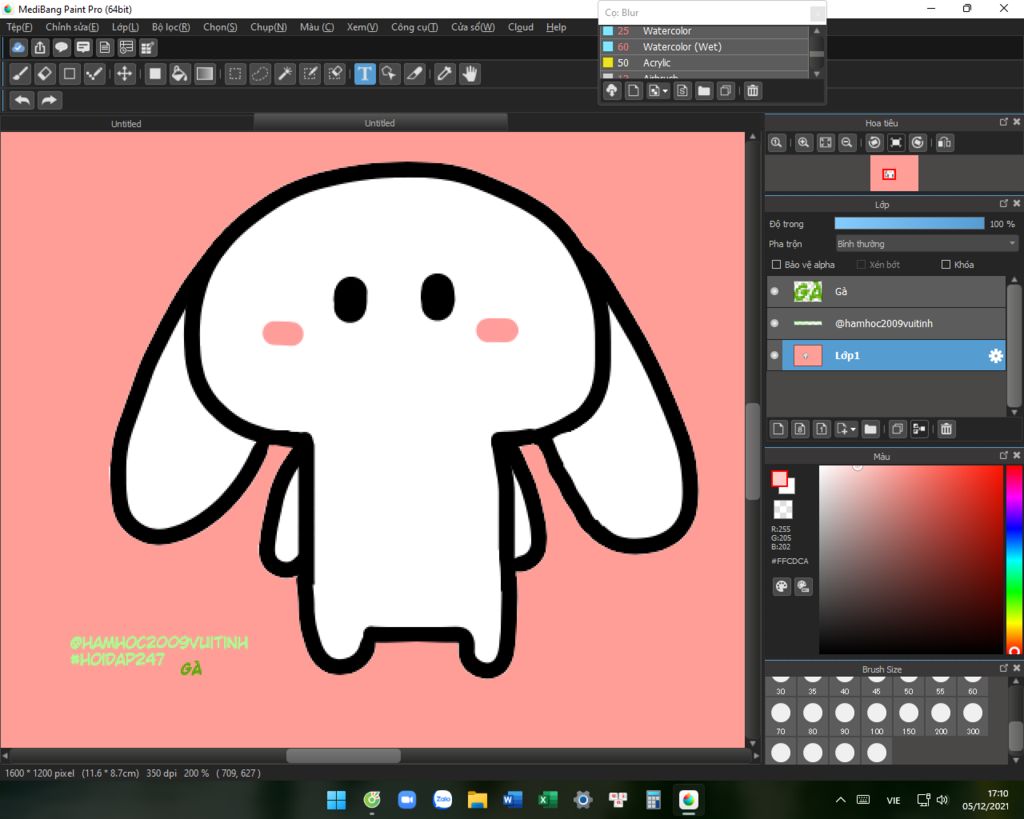
Task: Expand the add-layer dropdown in Layers panel
Action: tap(846, 429)
